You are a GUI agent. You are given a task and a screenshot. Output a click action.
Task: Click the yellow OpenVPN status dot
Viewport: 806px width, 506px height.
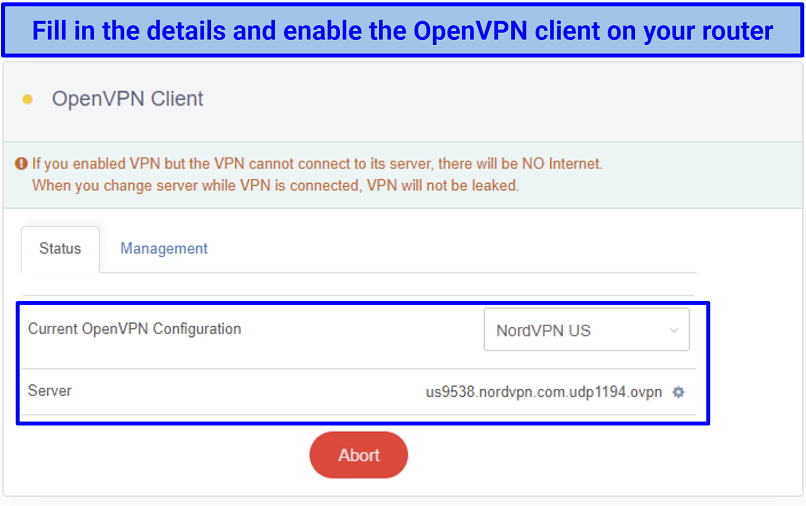28,99
